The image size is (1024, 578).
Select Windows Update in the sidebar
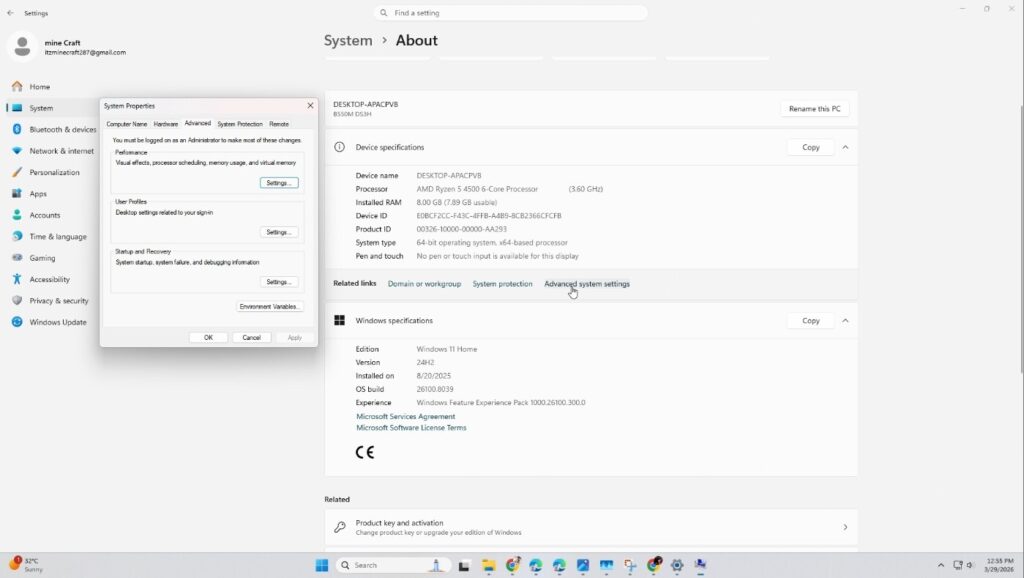(52, 322)
